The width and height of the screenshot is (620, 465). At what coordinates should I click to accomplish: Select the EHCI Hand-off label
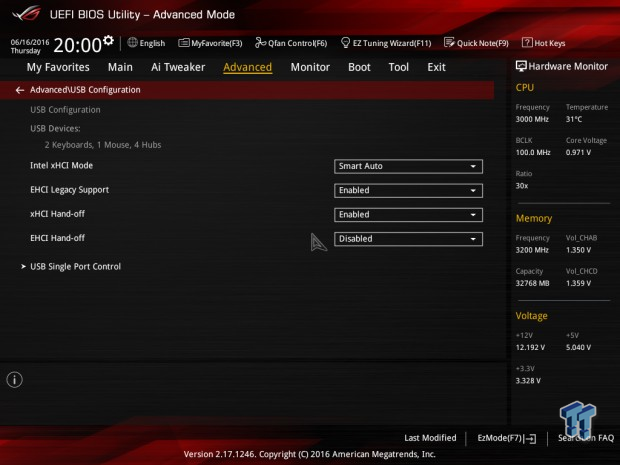point(57,238)
